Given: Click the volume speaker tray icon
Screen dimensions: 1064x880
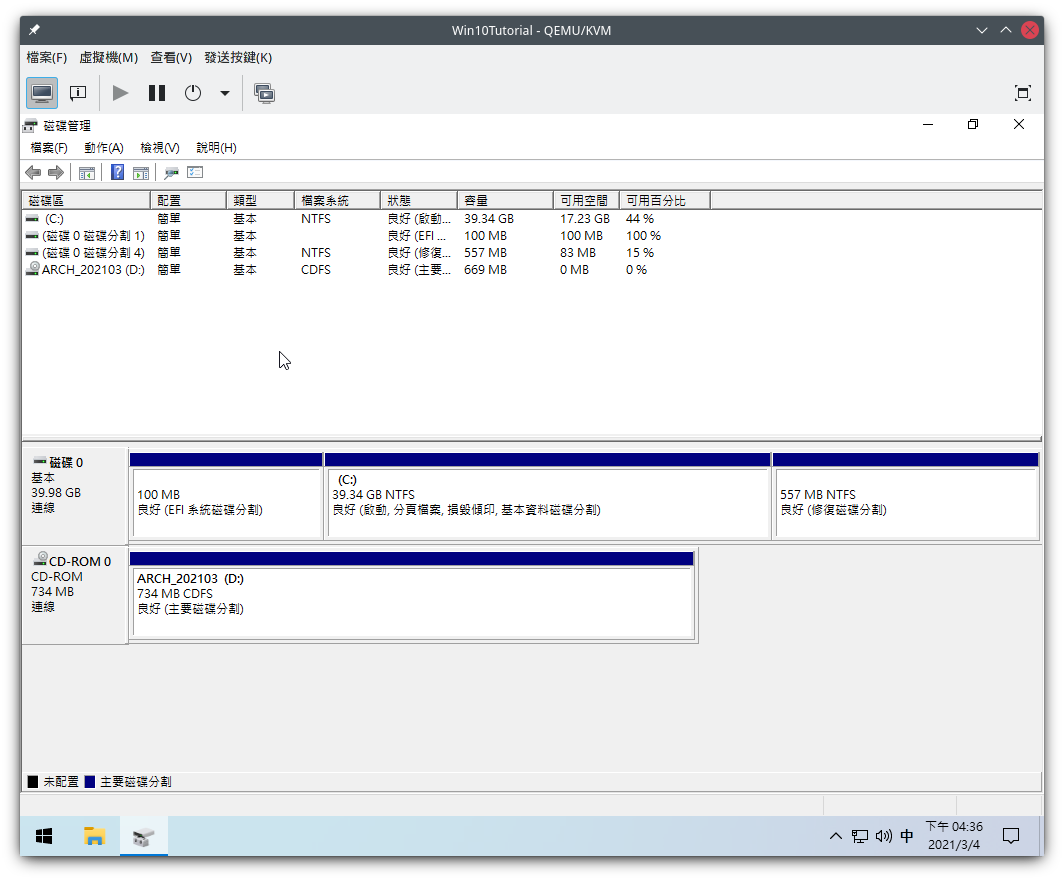Looking at the screenshot, I should click(884, 836).
